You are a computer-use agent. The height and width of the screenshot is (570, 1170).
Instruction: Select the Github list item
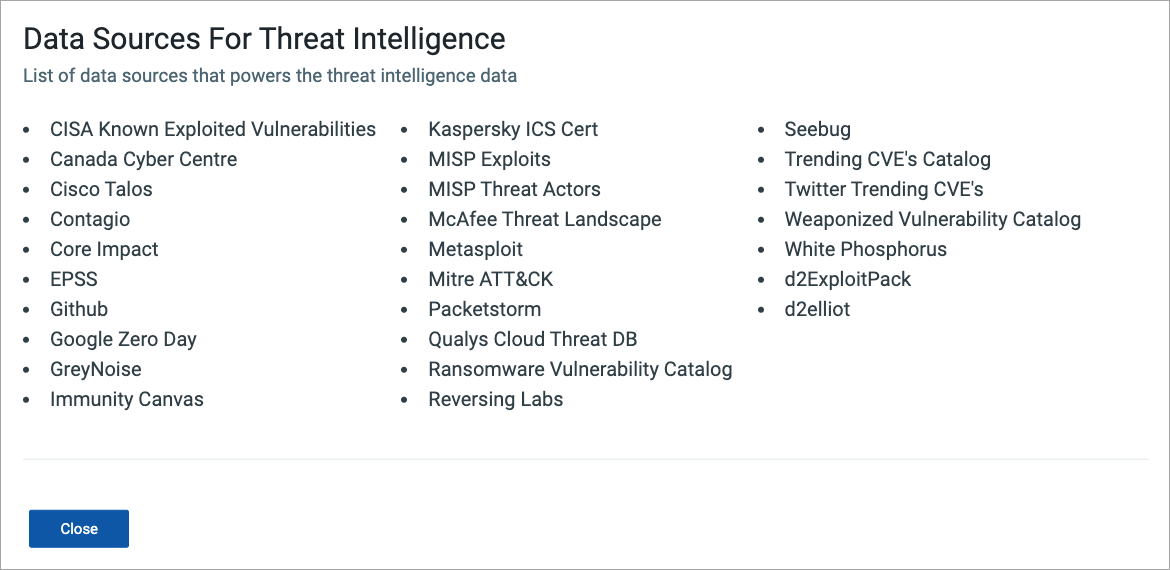tap(79, 309)
